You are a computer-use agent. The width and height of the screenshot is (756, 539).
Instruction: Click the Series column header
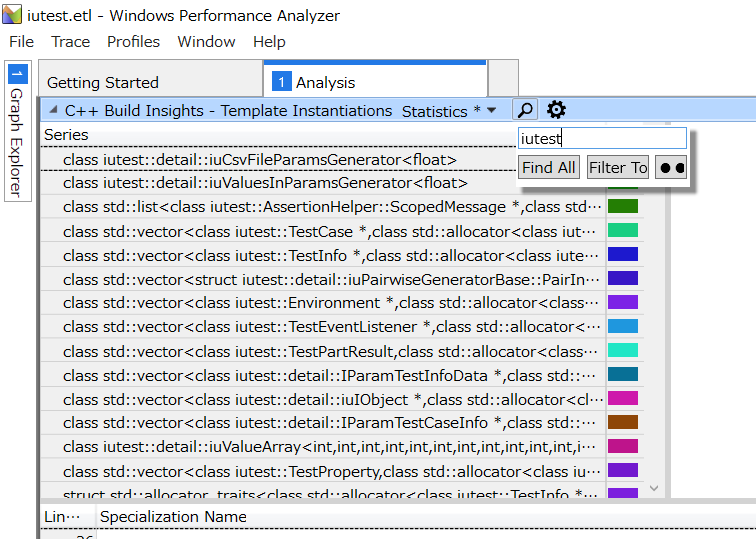coord(66,135)
